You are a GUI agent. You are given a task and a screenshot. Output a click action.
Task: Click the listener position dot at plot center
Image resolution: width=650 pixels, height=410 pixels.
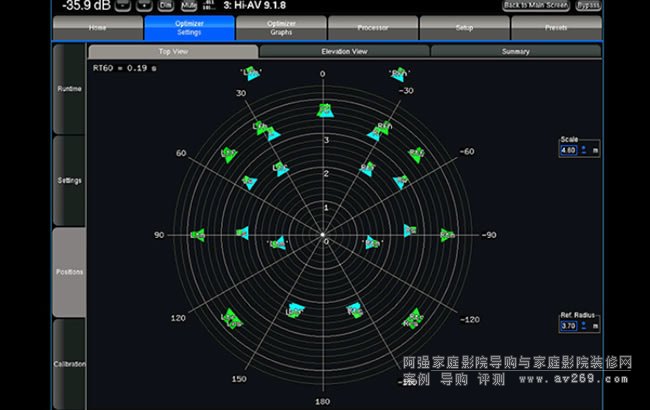pos(323,236)
